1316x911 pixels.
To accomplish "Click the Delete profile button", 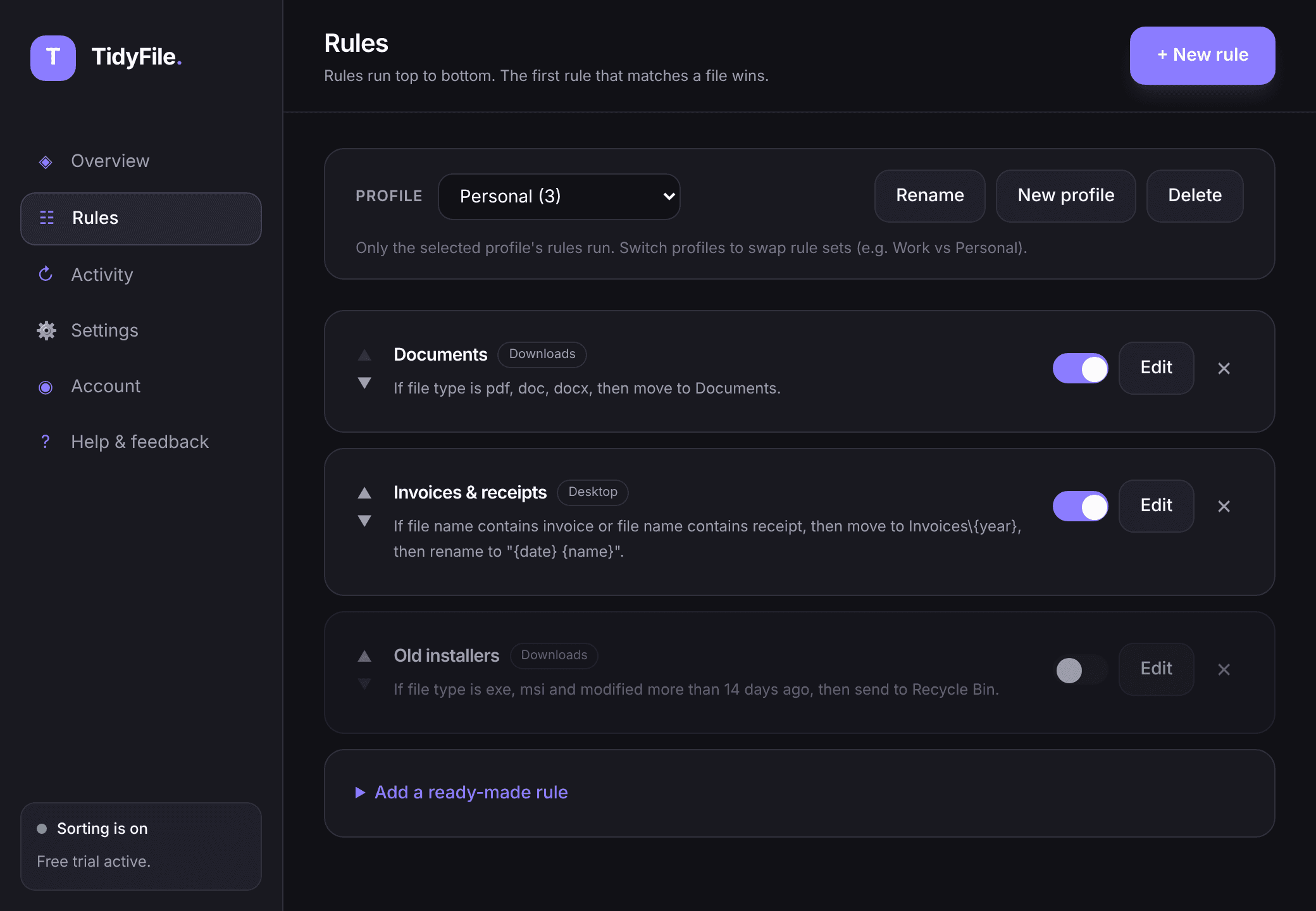I will click(1195, 195).
